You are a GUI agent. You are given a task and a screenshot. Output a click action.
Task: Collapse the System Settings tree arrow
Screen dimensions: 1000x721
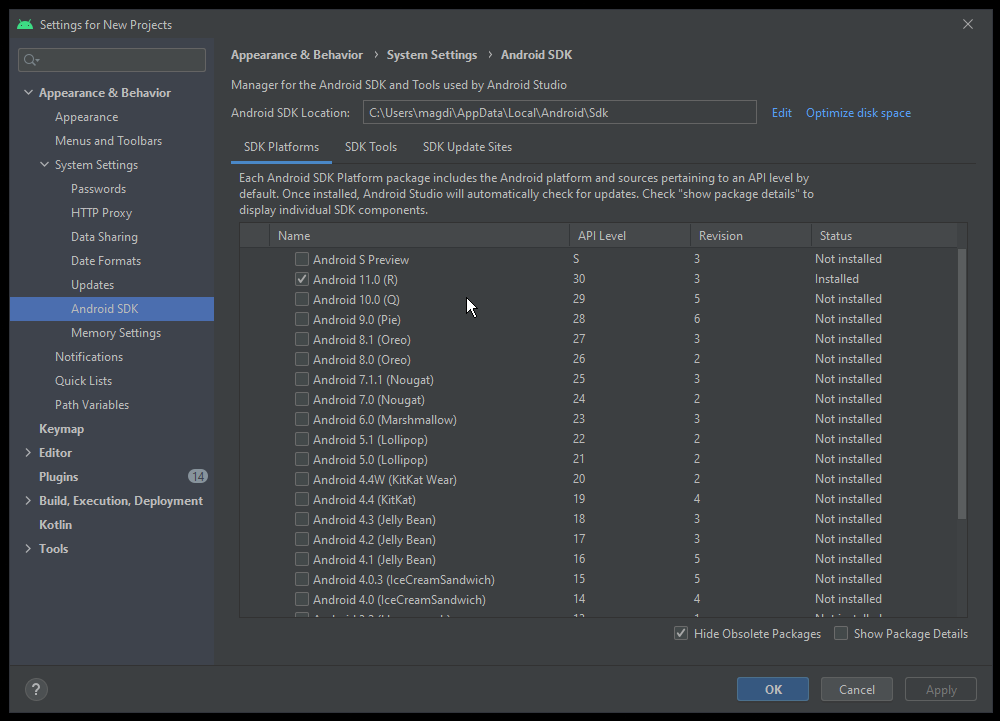point(44,164)
